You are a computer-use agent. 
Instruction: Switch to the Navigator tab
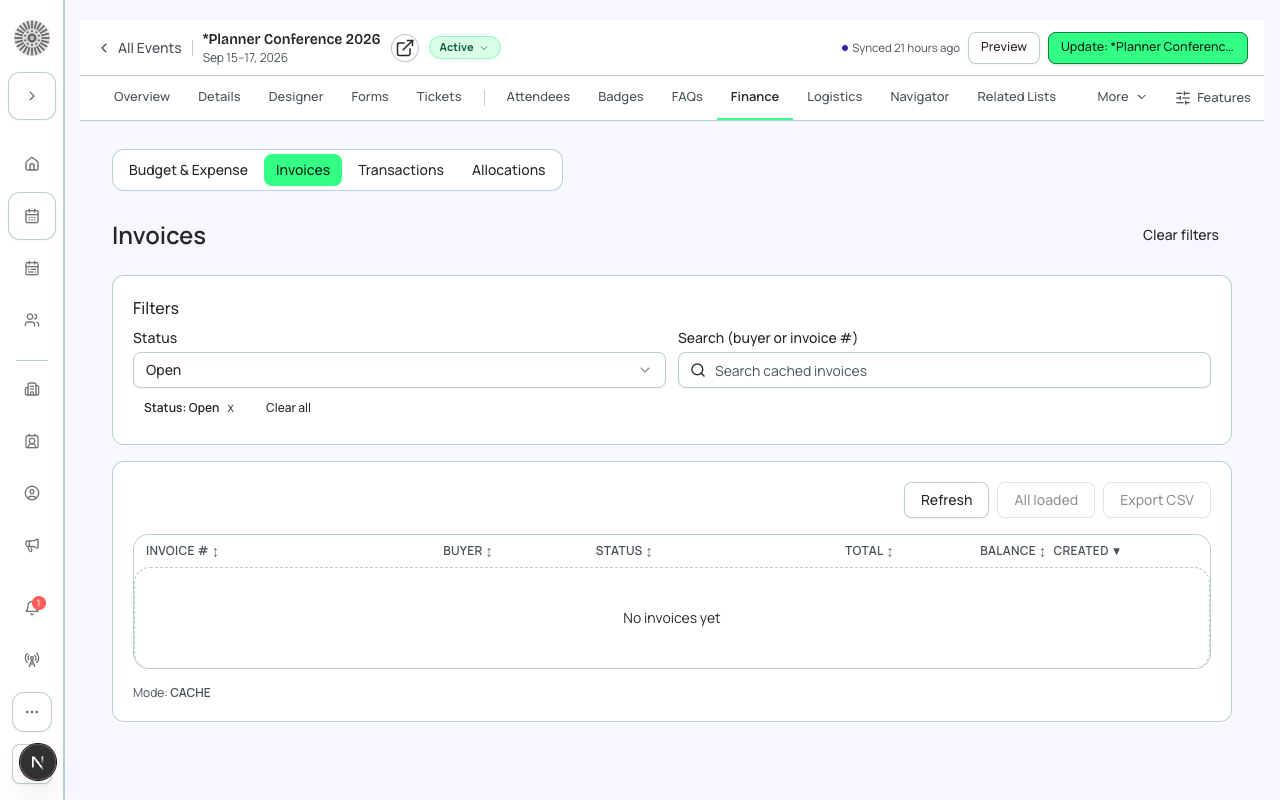[920, 97]
